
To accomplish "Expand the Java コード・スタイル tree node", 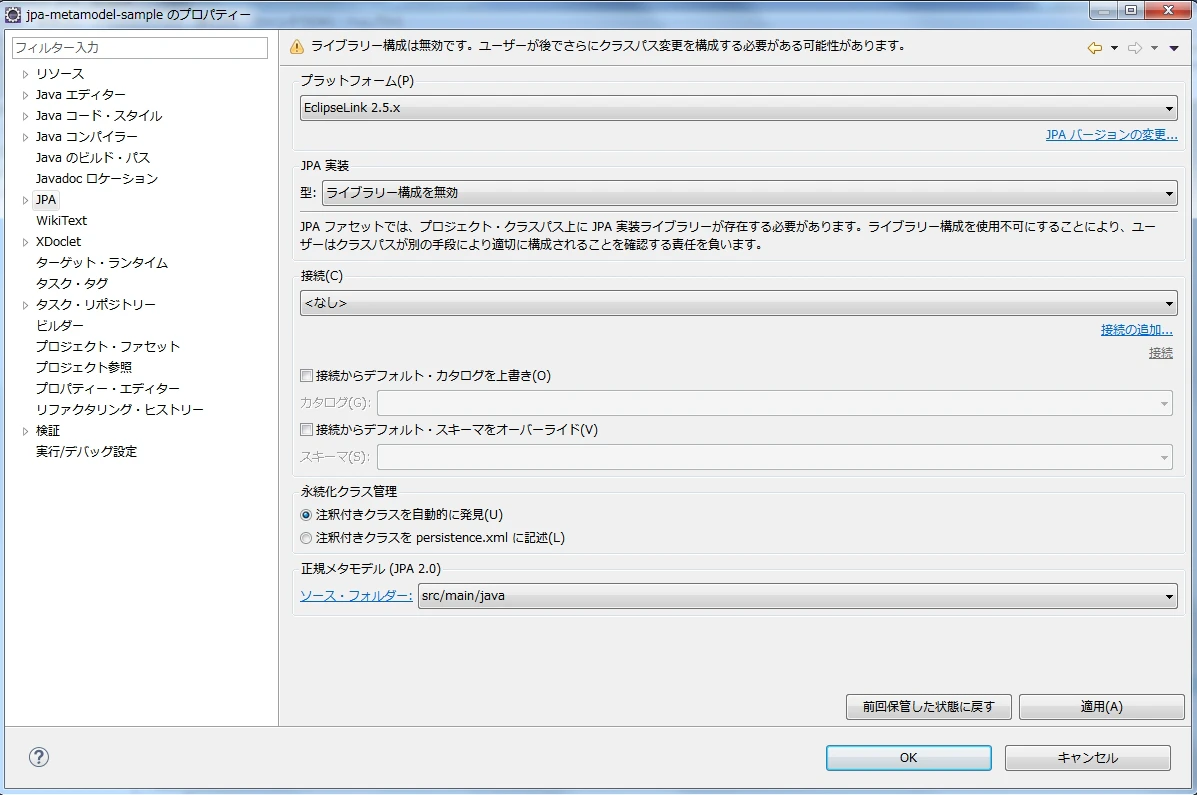I will coord(25,116).
